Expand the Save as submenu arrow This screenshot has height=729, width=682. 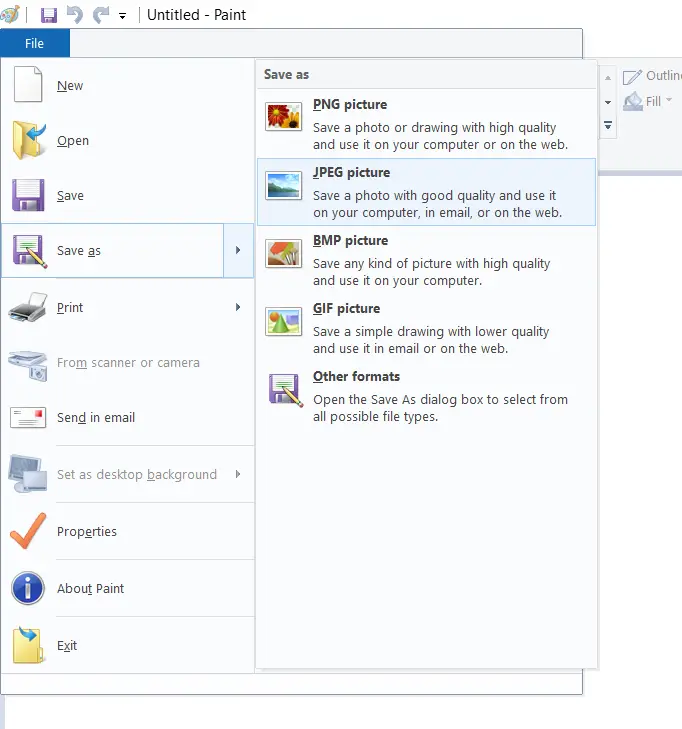point(238,251)
